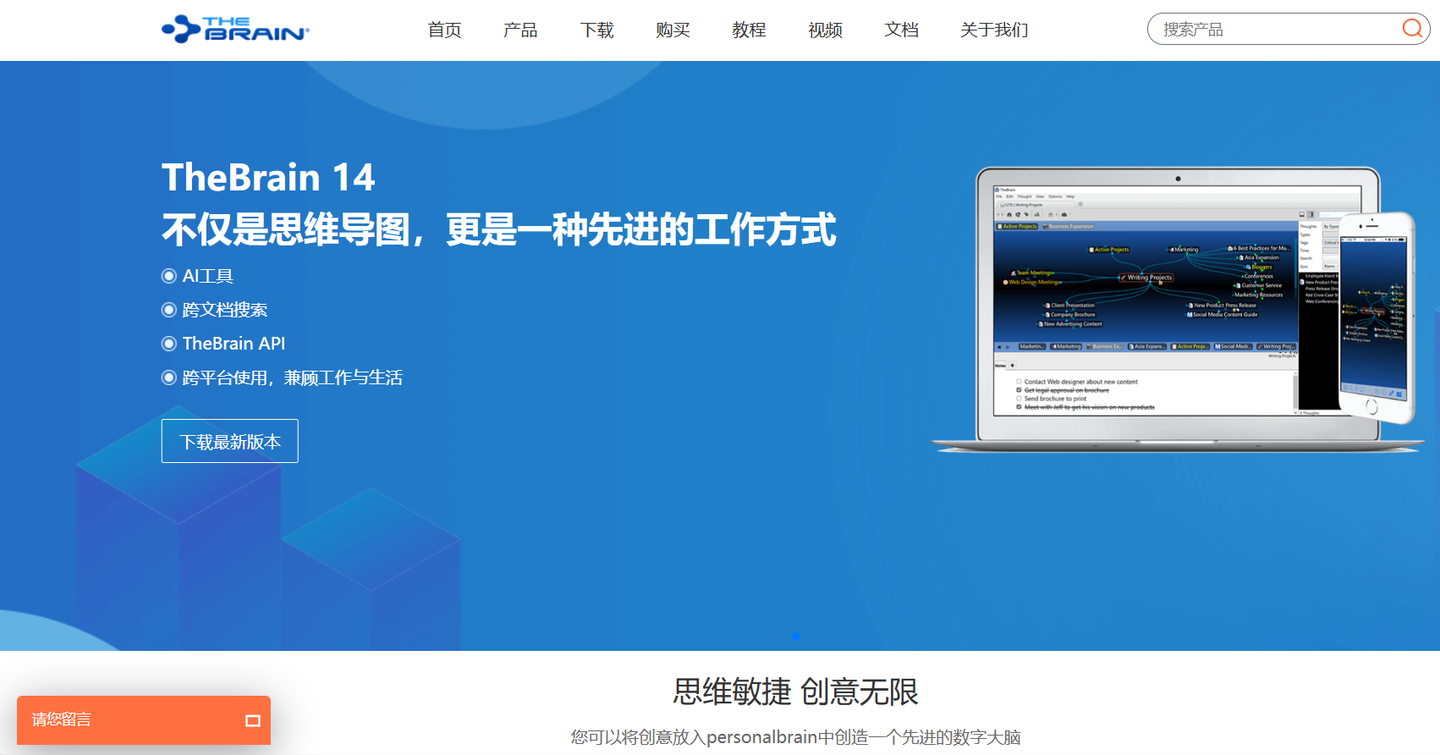Click the 下载最新版本 button
Screen dimensions: 1440x755
tap(230, 441)
